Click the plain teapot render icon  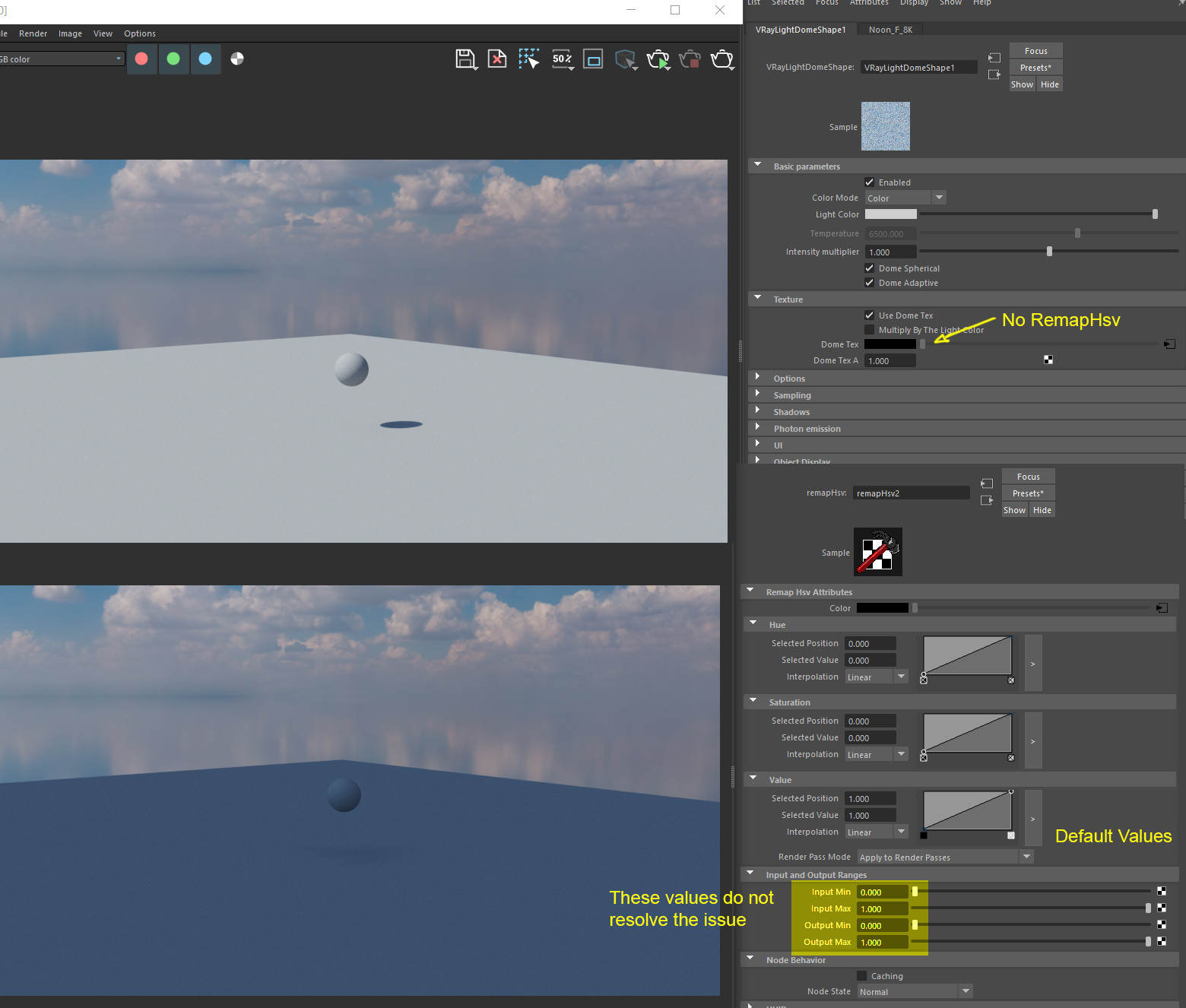pos(722,59)
